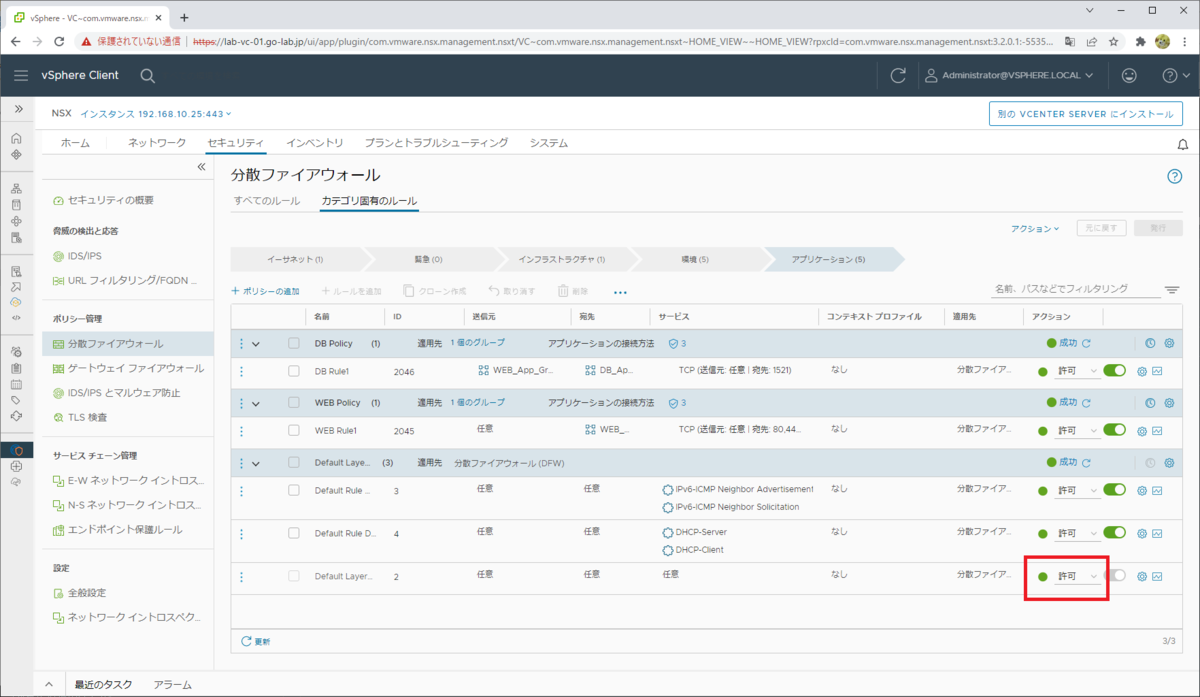1200x697 pixels.
Task: Collapse the DB Policy section
Action: [256, 344]
